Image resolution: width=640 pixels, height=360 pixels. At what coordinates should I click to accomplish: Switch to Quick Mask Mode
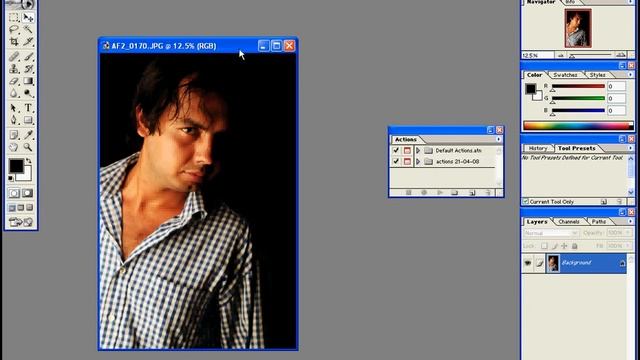[28, 193]
